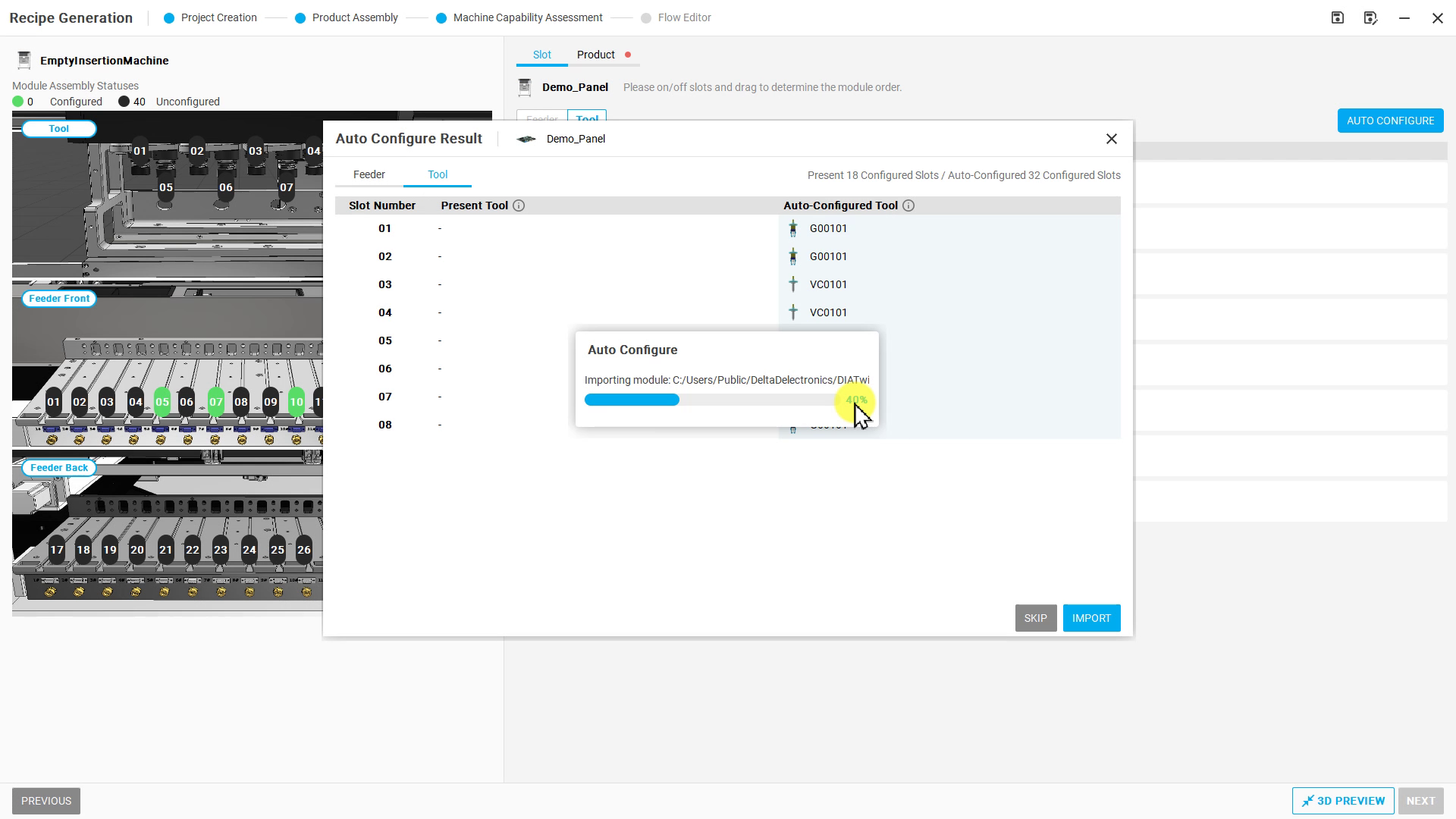Toggle green feeder front slot 05

[162, 403]
